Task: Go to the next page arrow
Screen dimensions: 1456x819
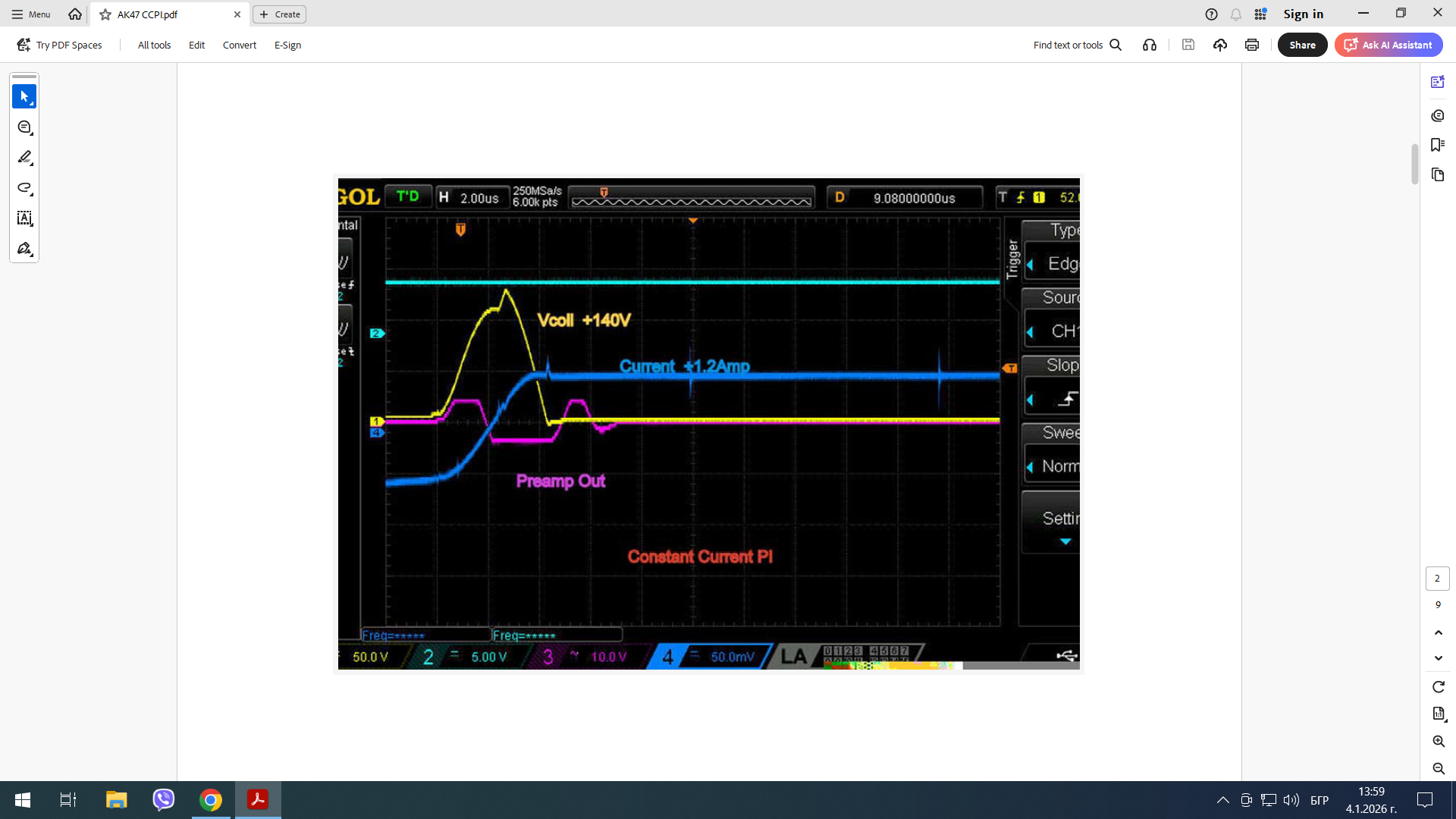Action: [1439, 658]
